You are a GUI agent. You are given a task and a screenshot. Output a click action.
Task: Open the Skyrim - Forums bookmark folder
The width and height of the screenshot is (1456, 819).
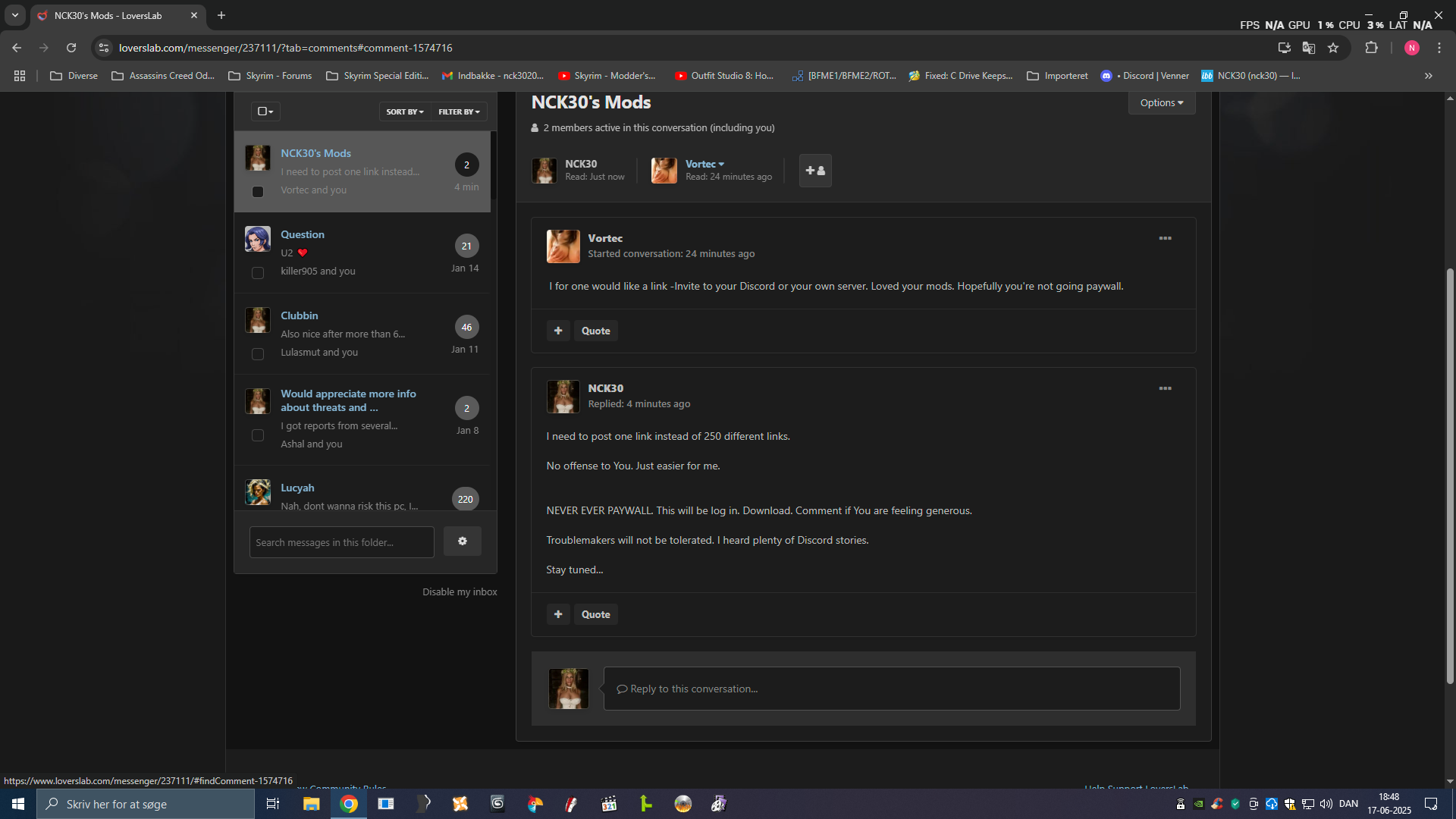270,76
